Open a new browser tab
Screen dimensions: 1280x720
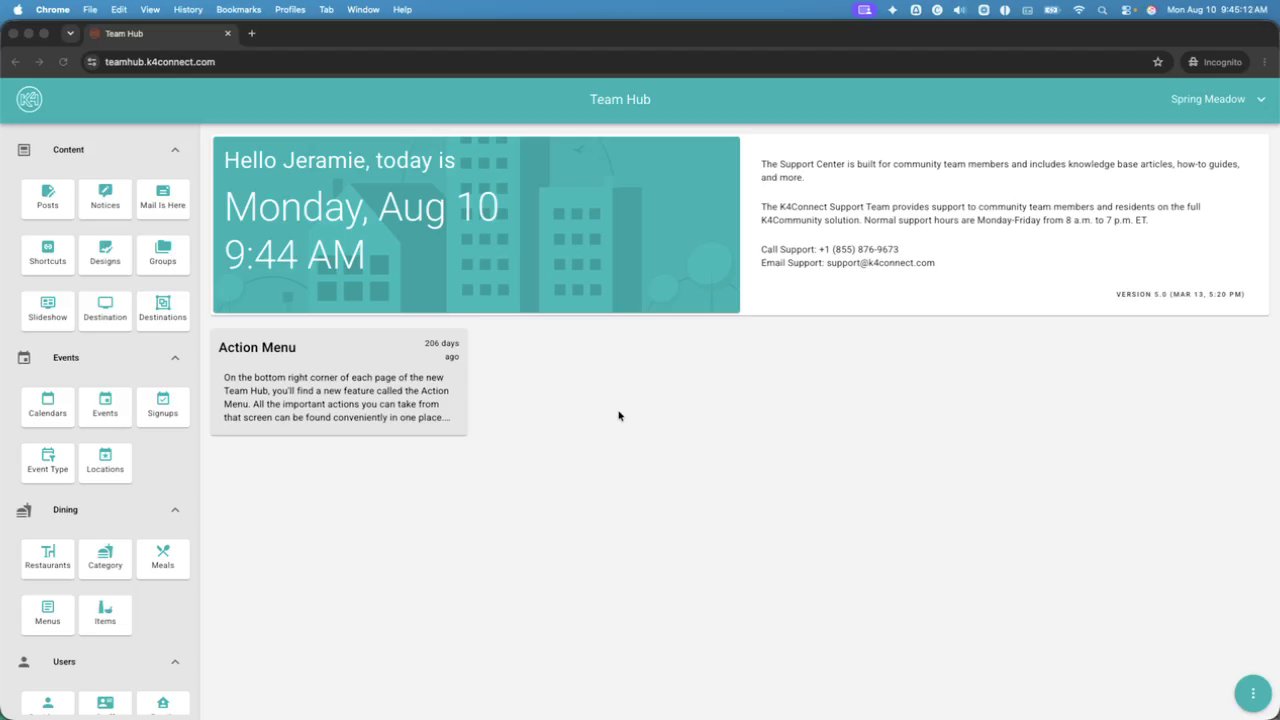coord(252,33)
